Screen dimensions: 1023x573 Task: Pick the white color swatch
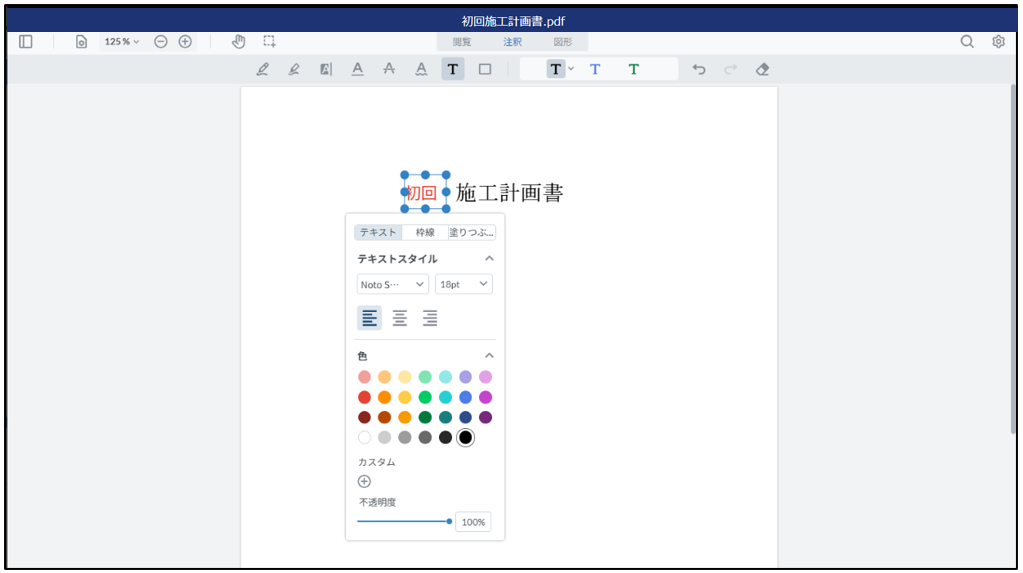tap(364, 438)
